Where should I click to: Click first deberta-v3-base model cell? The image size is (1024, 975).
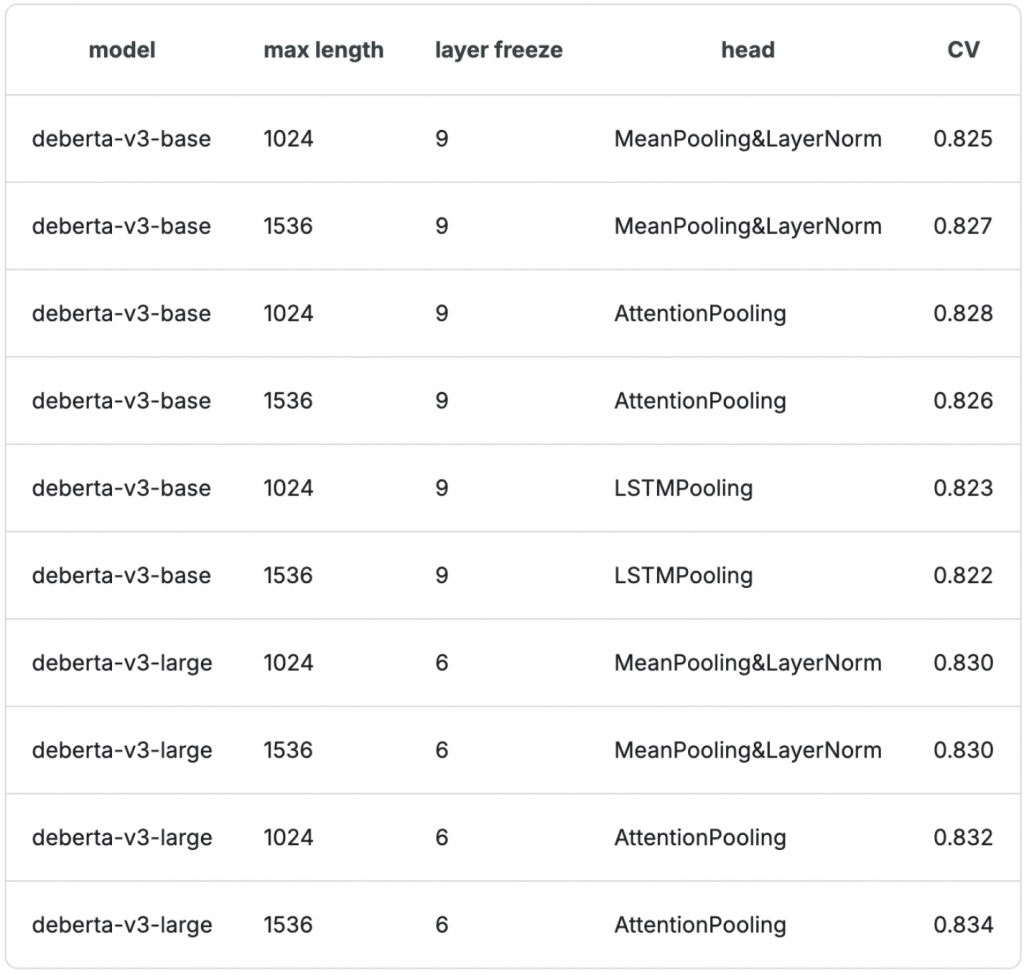coord(121,138)
